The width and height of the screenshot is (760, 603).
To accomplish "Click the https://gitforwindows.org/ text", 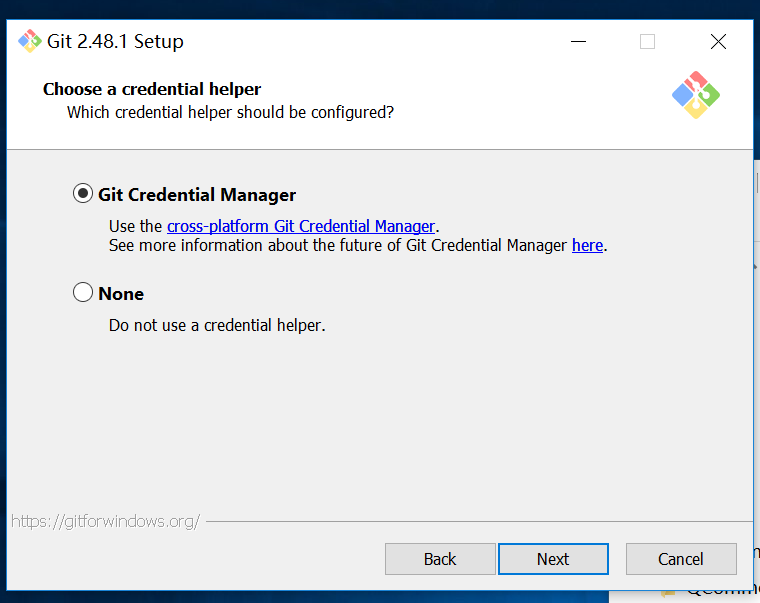I will click(x=105, y=521).
